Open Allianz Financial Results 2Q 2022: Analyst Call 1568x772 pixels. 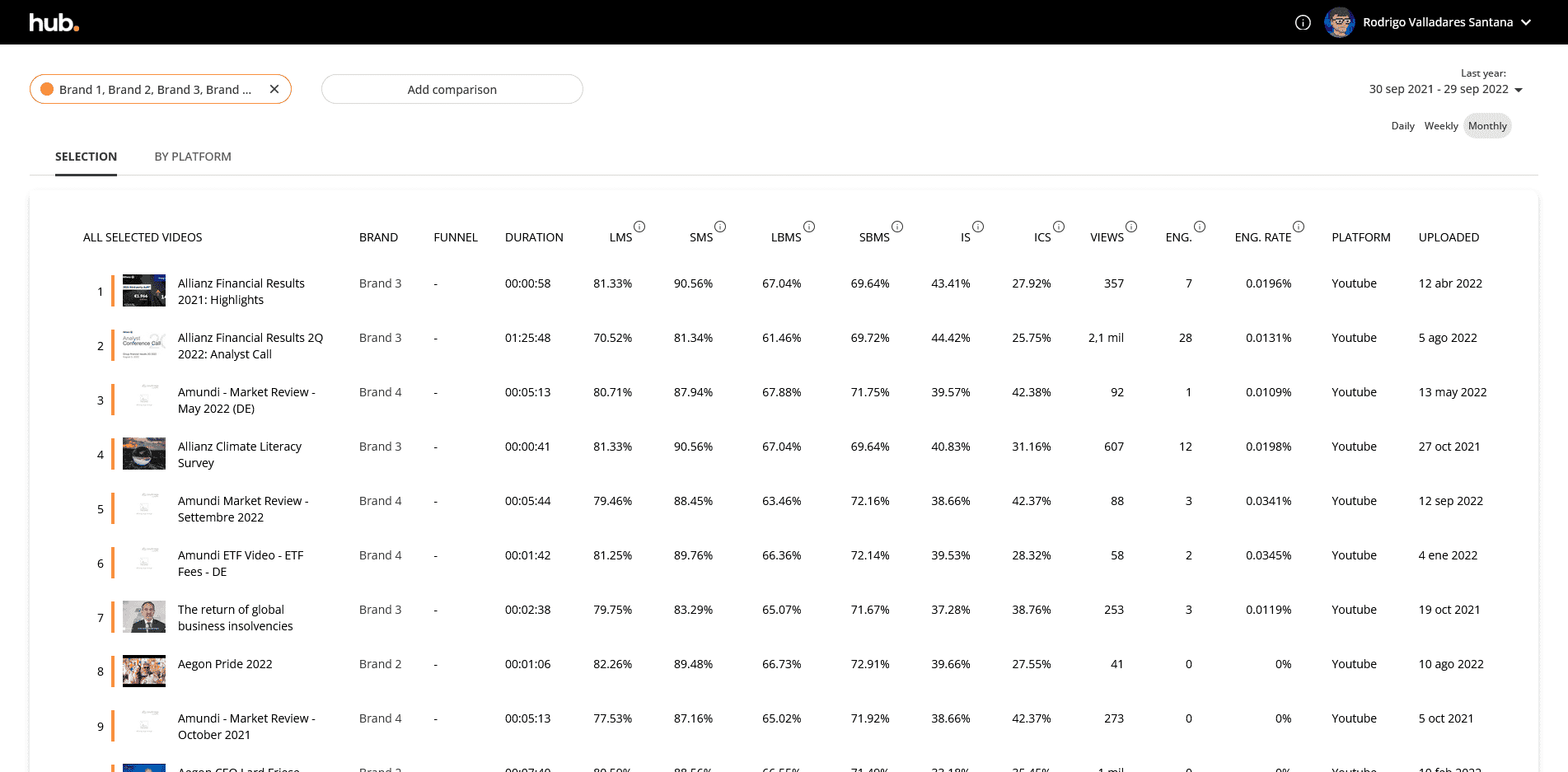pos(250,346)
